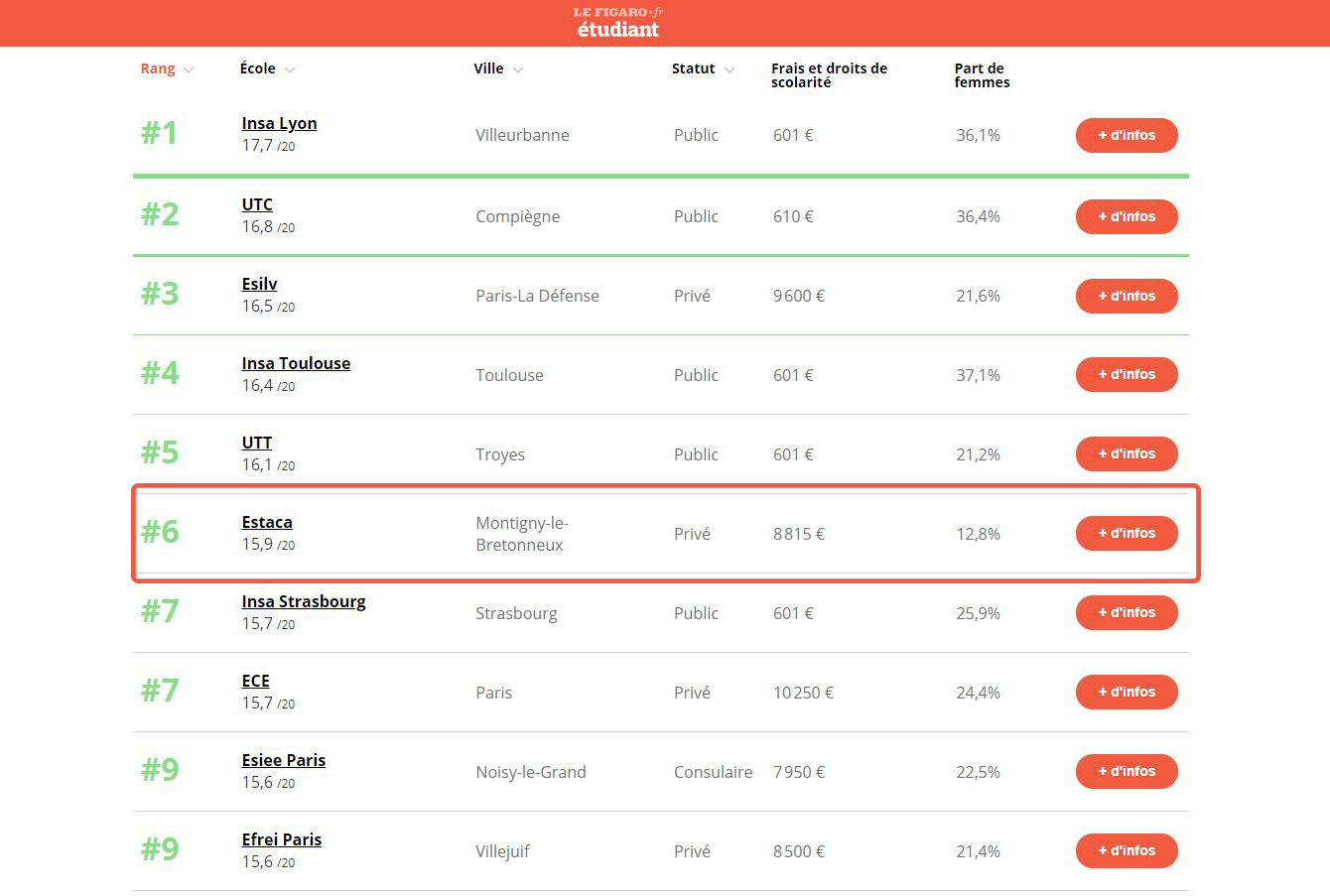The width and height of the screenshot is (1330, 896).
Task: Click + d'infos for UTT
Action: [x=1127, y=453]
